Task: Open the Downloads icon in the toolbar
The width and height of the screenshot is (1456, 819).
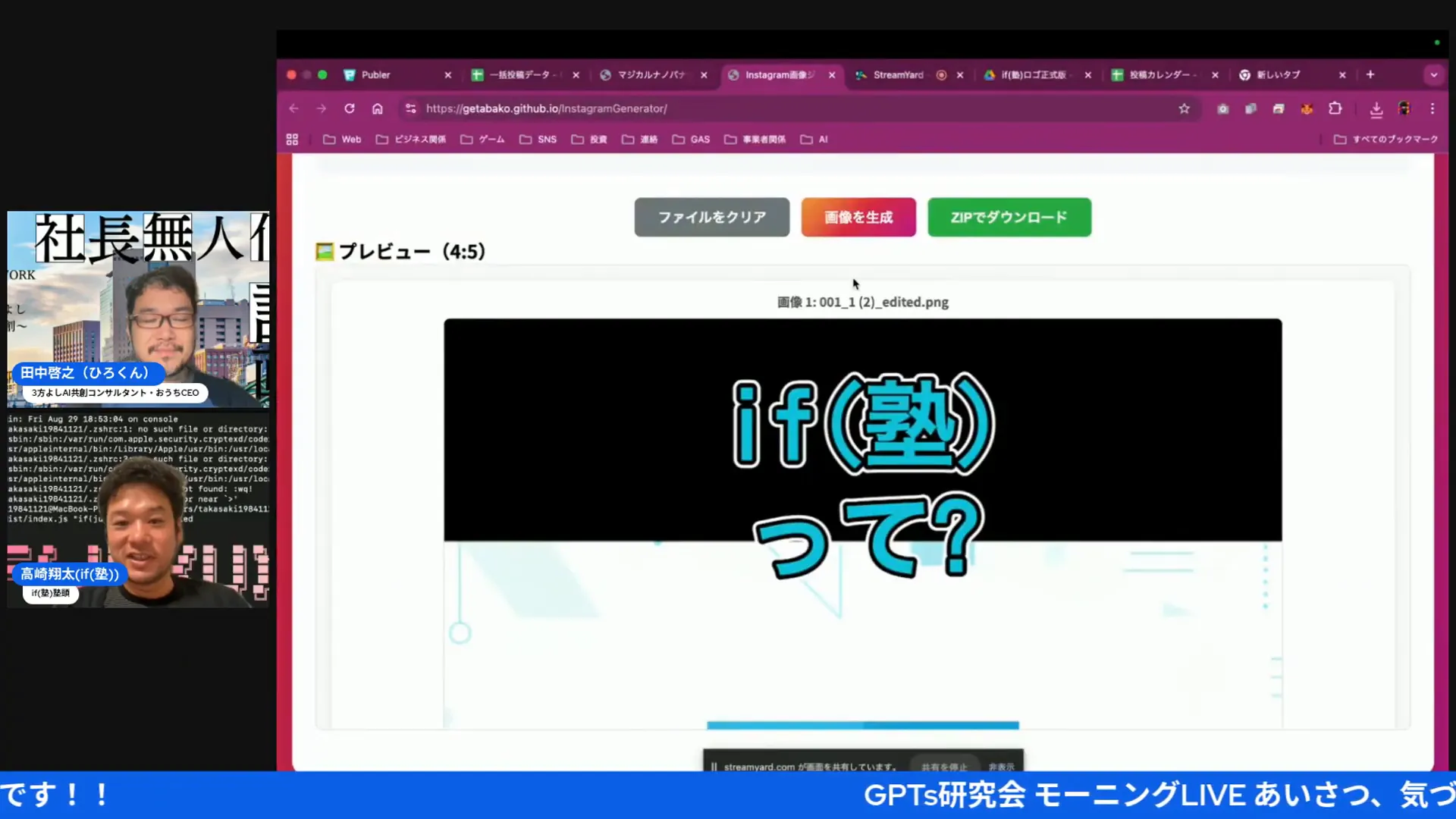Action: [1376, 110]
